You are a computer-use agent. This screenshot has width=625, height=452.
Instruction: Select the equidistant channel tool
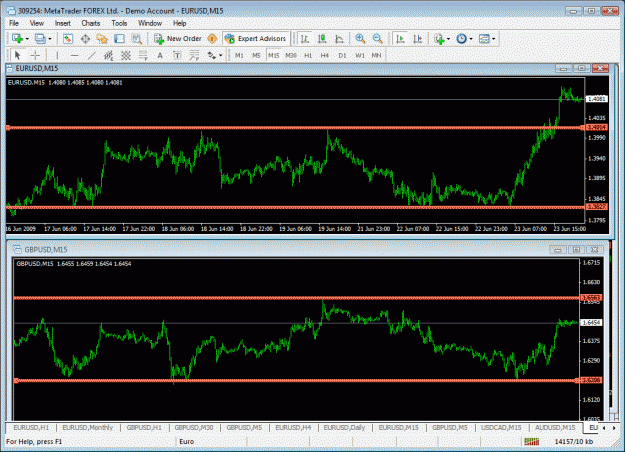(x=108, y=55)
